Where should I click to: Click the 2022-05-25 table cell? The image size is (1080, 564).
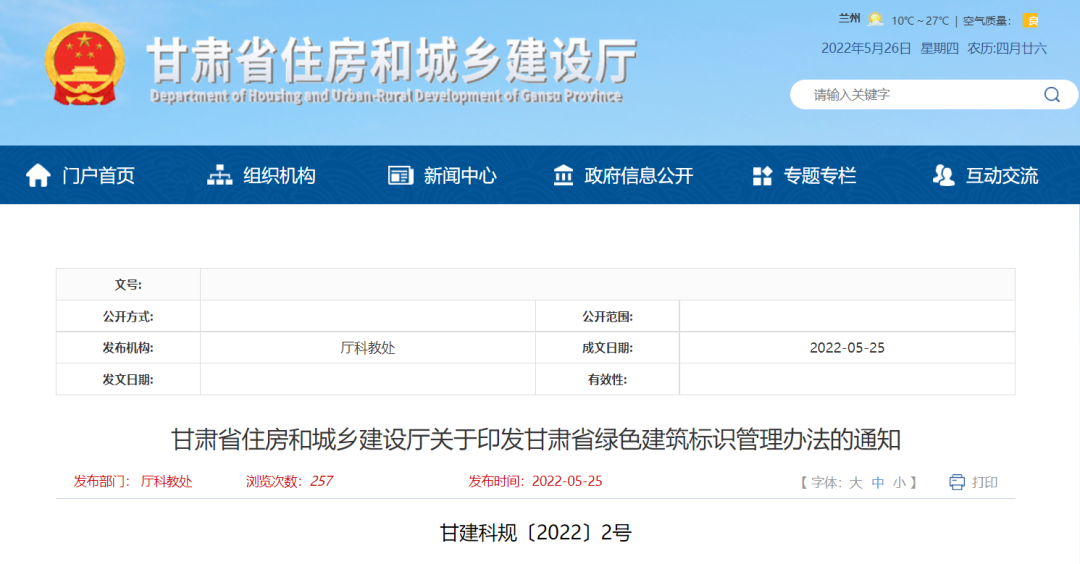[847, 348]
